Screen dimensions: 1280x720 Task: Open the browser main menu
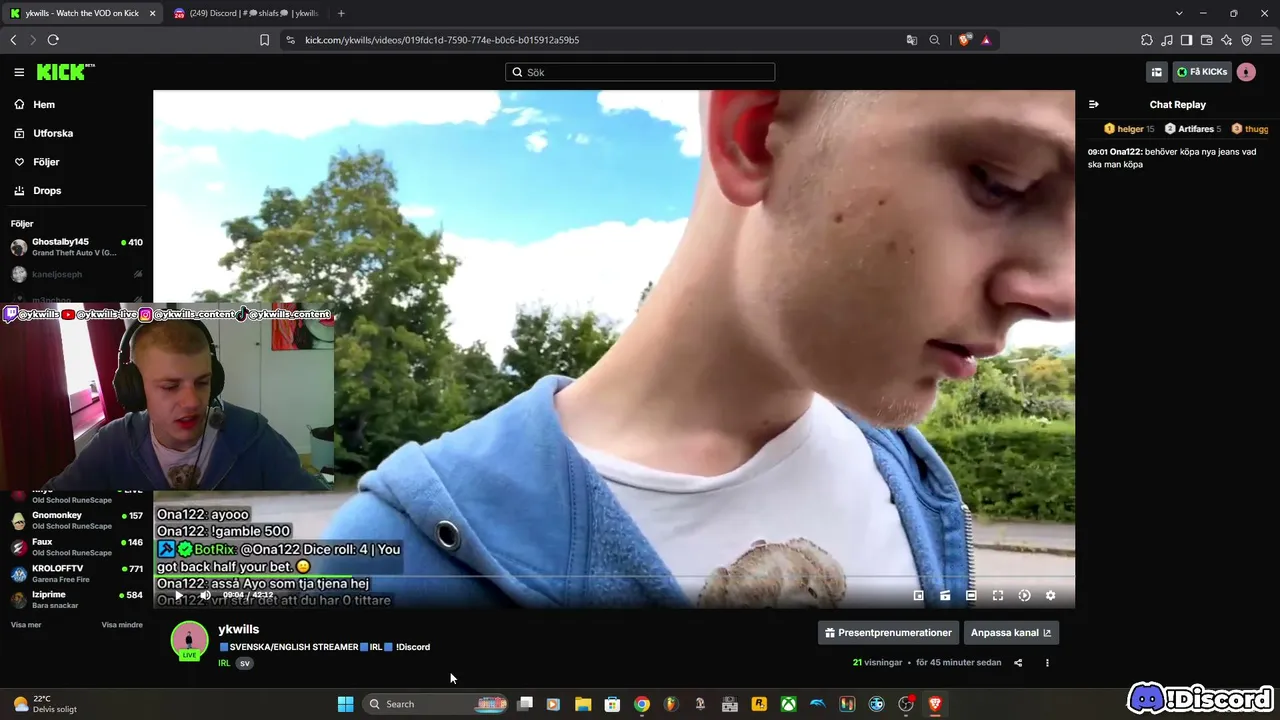point(1267,40)
